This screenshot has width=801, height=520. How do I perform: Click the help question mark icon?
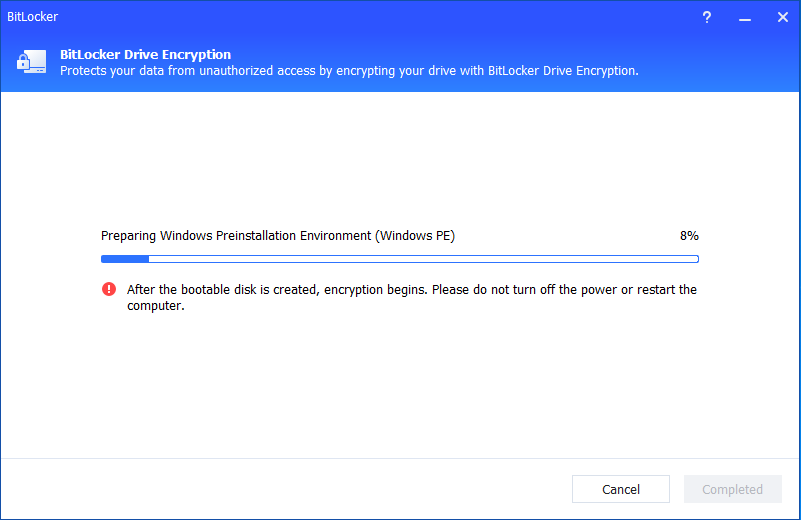pyautogui.click(x=707, y=18)
